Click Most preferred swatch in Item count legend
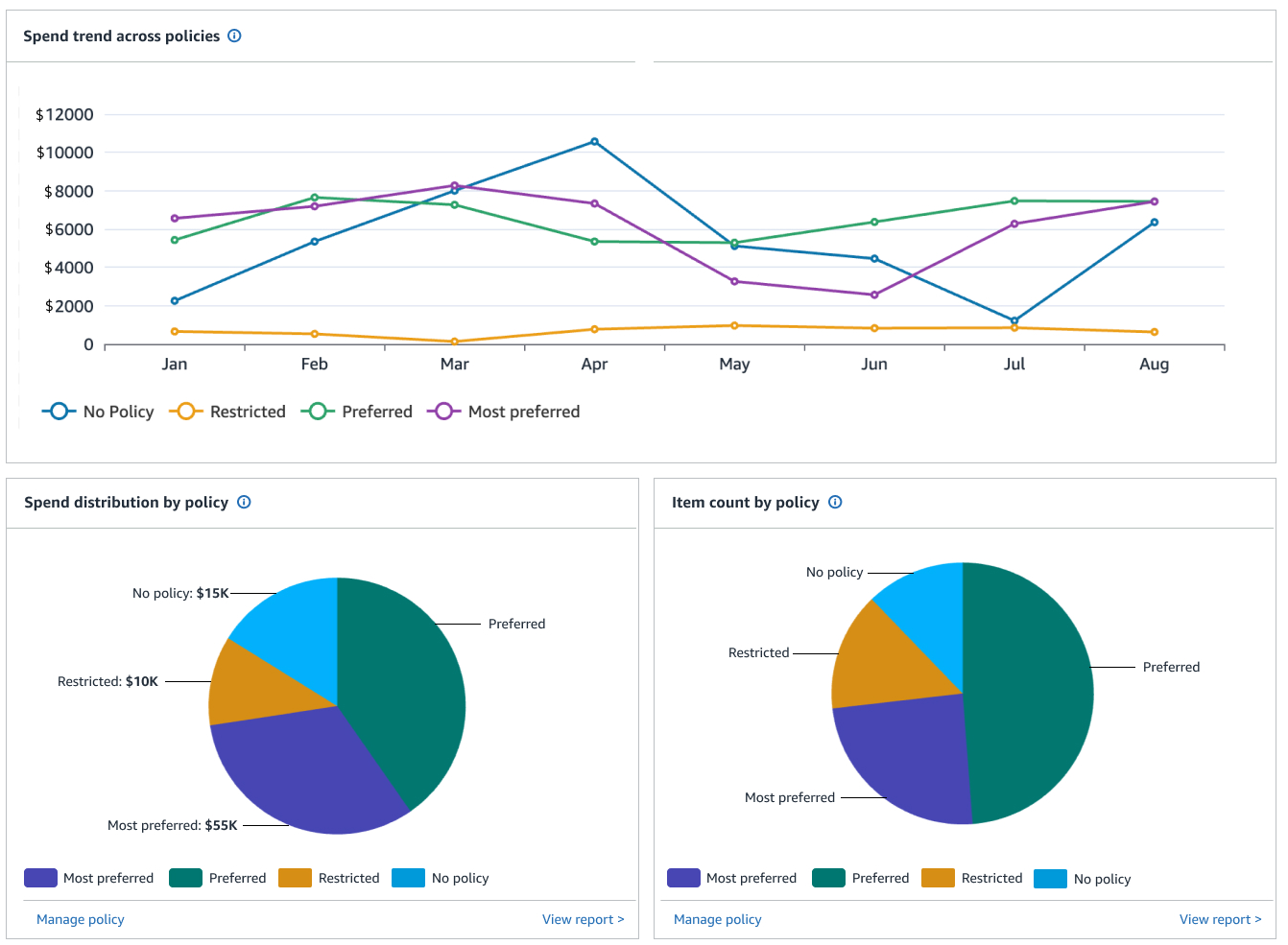The image size is (1288, 945). (x=683, y=878)
